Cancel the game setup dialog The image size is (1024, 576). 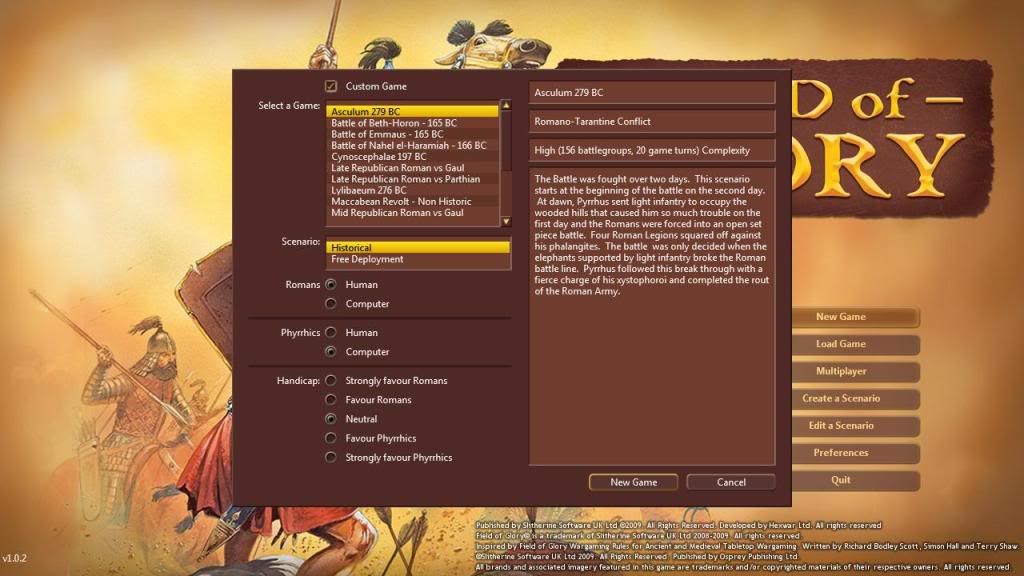[x=731, y=482]
